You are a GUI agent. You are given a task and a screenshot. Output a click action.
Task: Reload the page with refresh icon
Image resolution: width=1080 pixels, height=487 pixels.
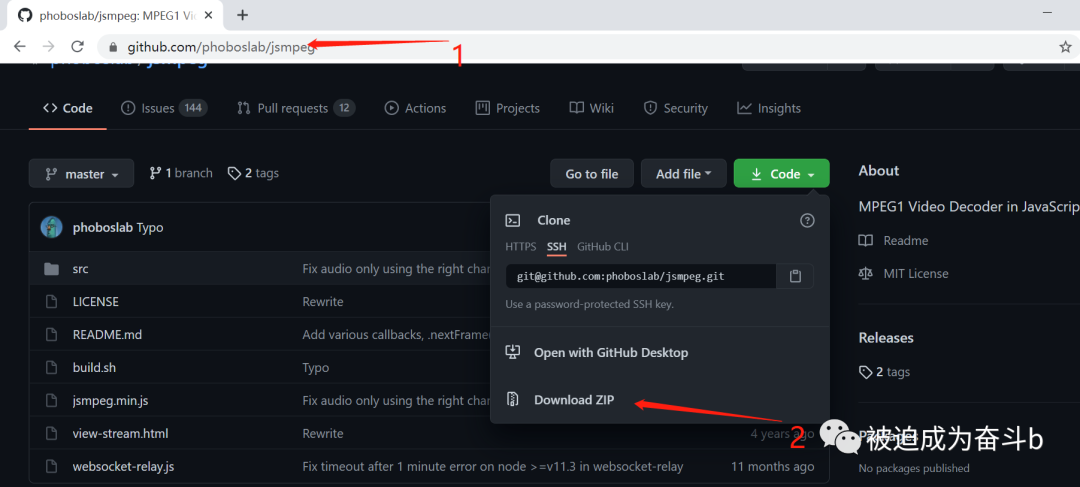click(78, 46)
